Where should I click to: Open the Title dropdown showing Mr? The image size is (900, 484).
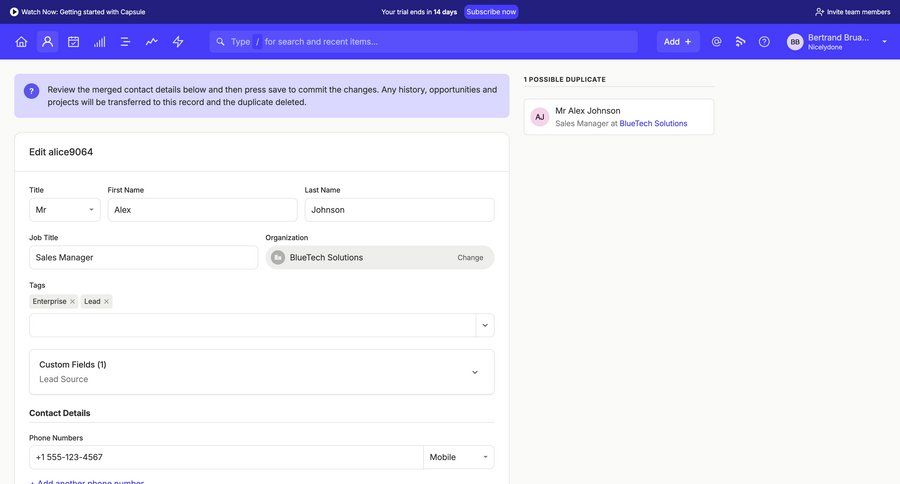point(64,210)
